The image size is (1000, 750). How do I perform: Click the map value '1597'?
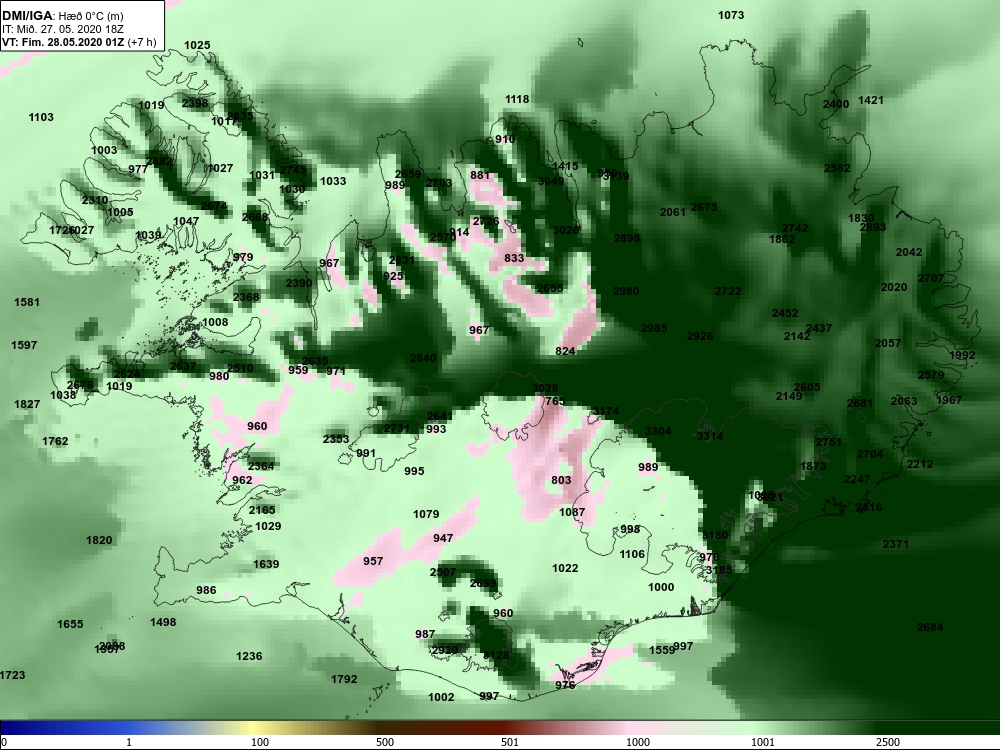click(24, 345)
